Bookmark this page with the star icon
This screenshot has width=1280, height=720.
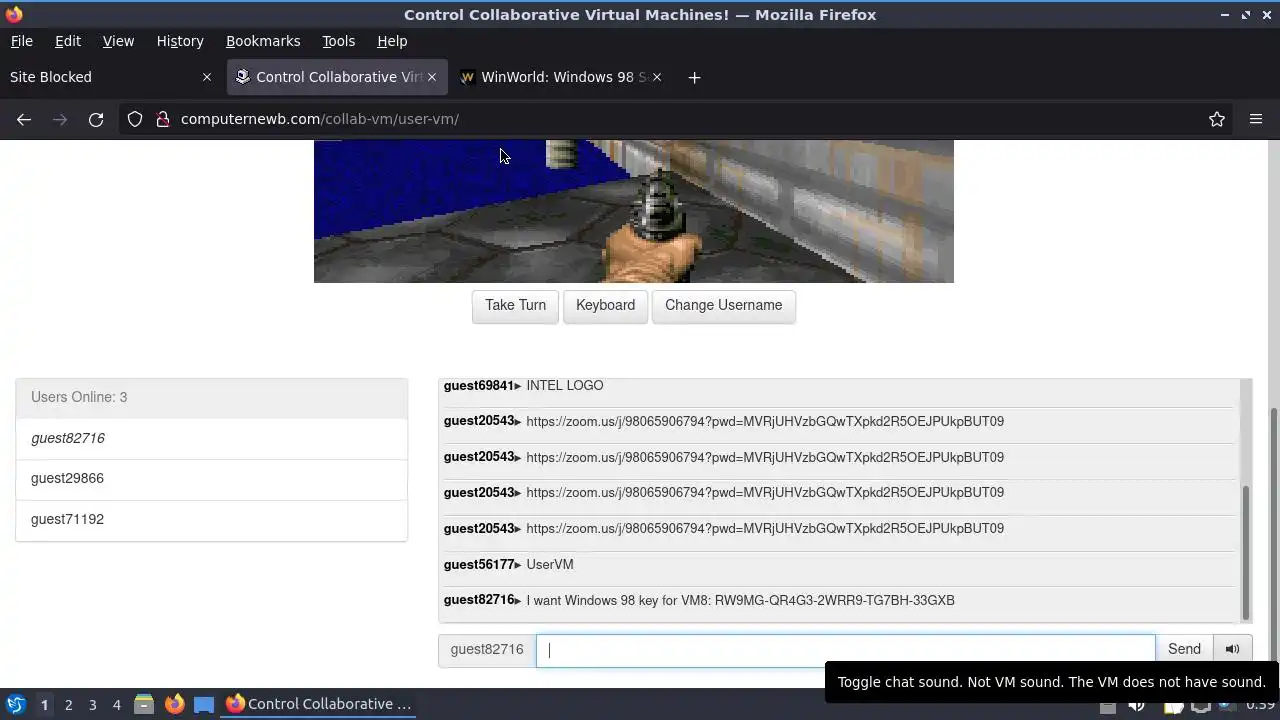pos(1217,119)
